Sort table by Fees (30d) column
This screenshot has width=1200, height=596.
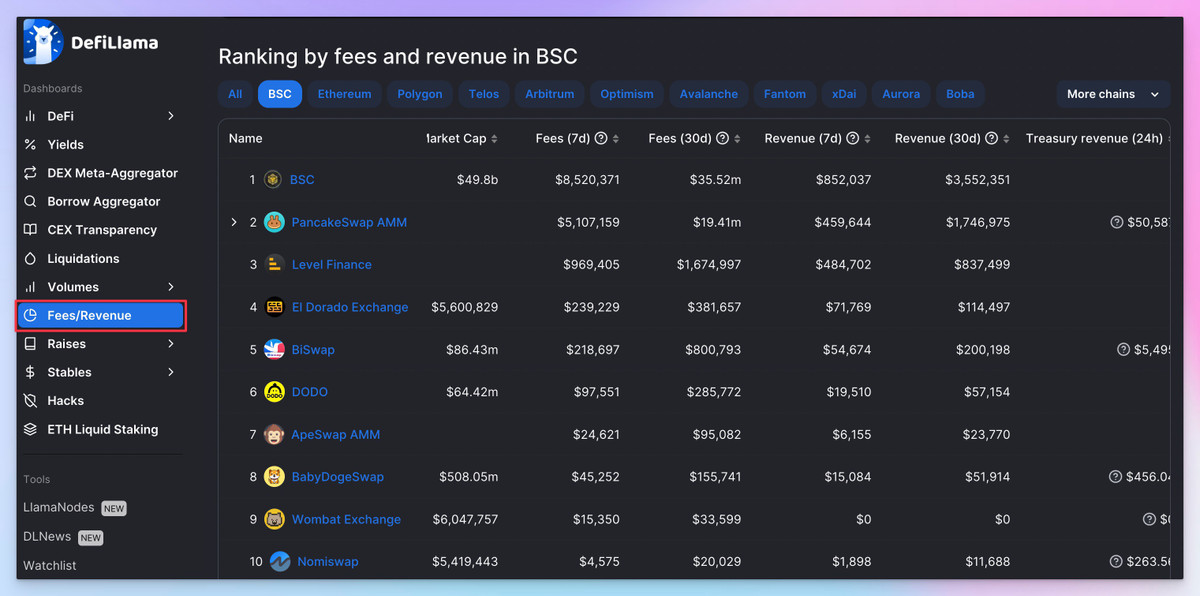point(738,139)
